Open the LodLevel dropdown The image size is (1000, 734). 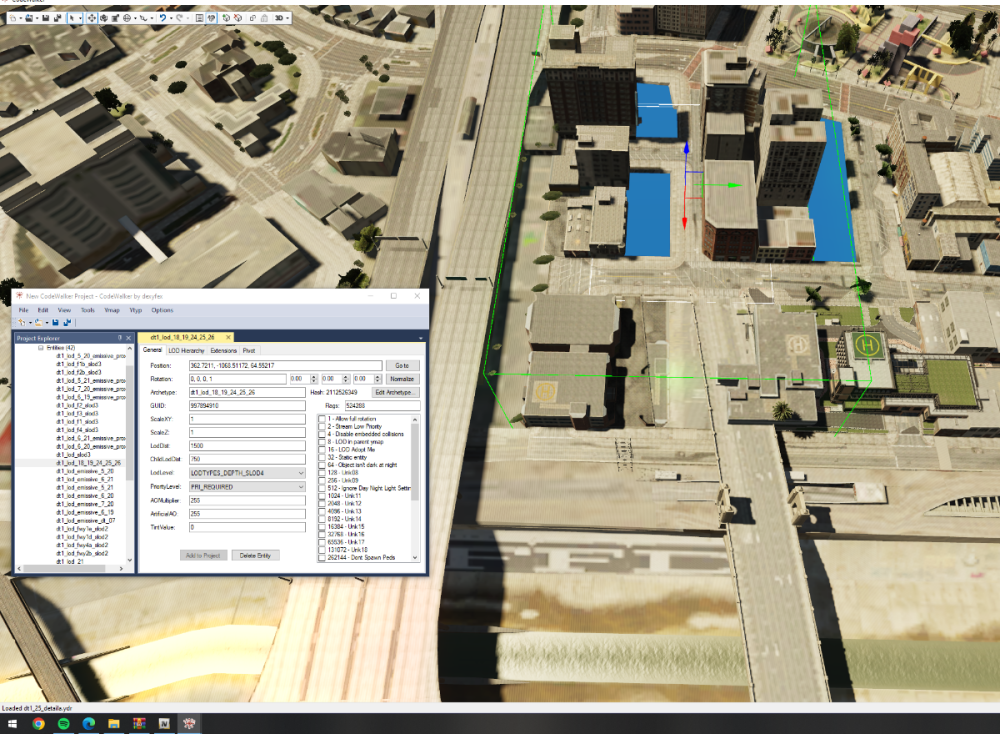(247, 473)
